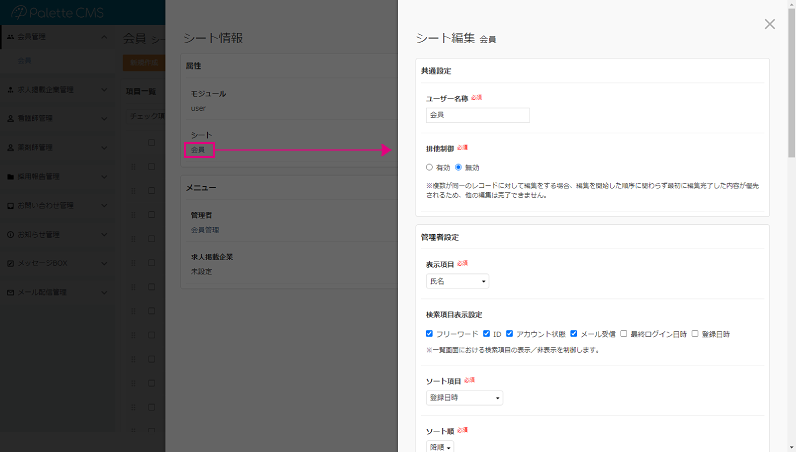
Task: Click the 看護師管理 person icon
Action: (11, 118)
